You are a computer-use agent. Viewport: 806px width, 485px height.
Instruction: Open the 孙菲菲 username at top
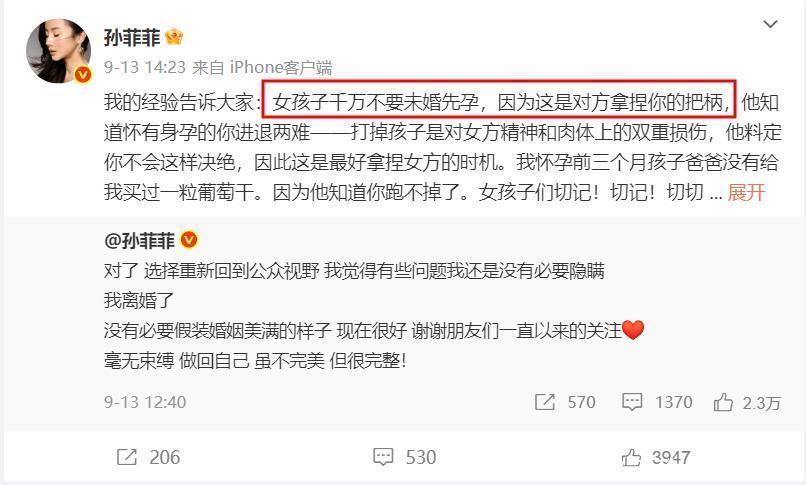[132, 38]
